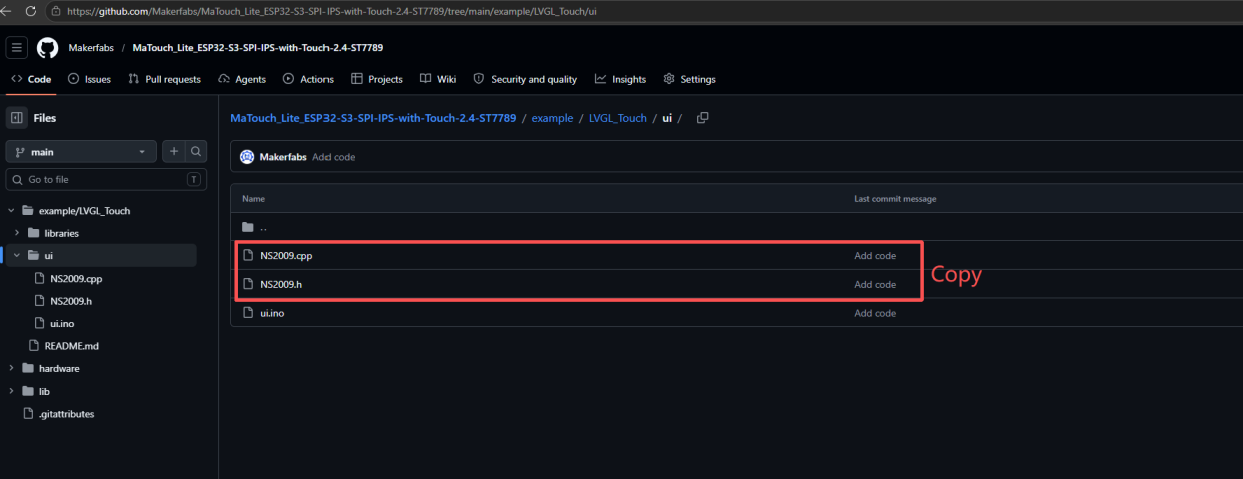Collapse the example/LVGL_Touch tree folder

tap(12, 211)
